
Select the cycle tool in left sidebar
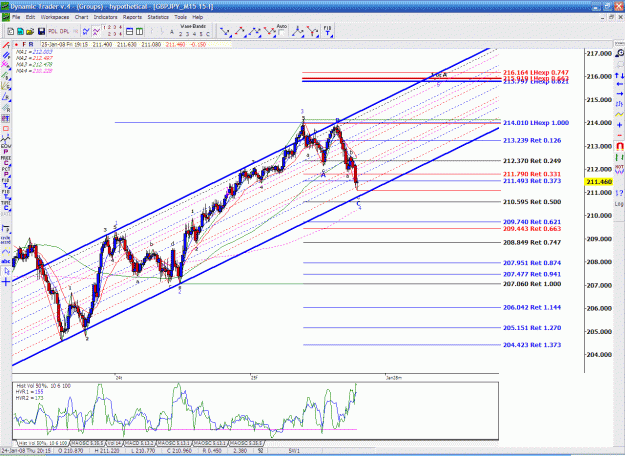point(6,240)
